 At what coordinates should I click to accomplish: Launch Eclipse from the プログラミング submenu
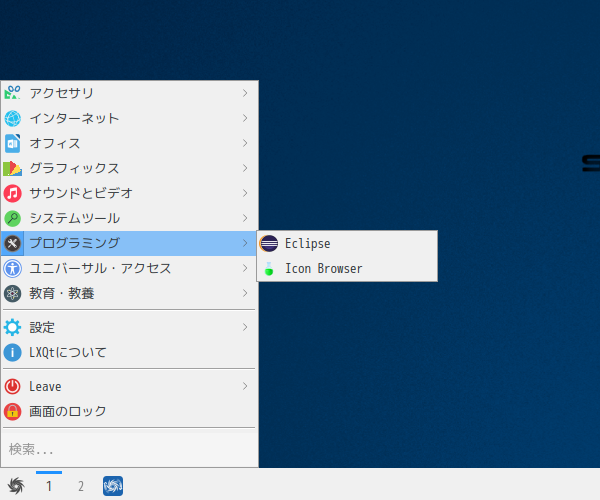pyautogui.click(x=347, y=244)
